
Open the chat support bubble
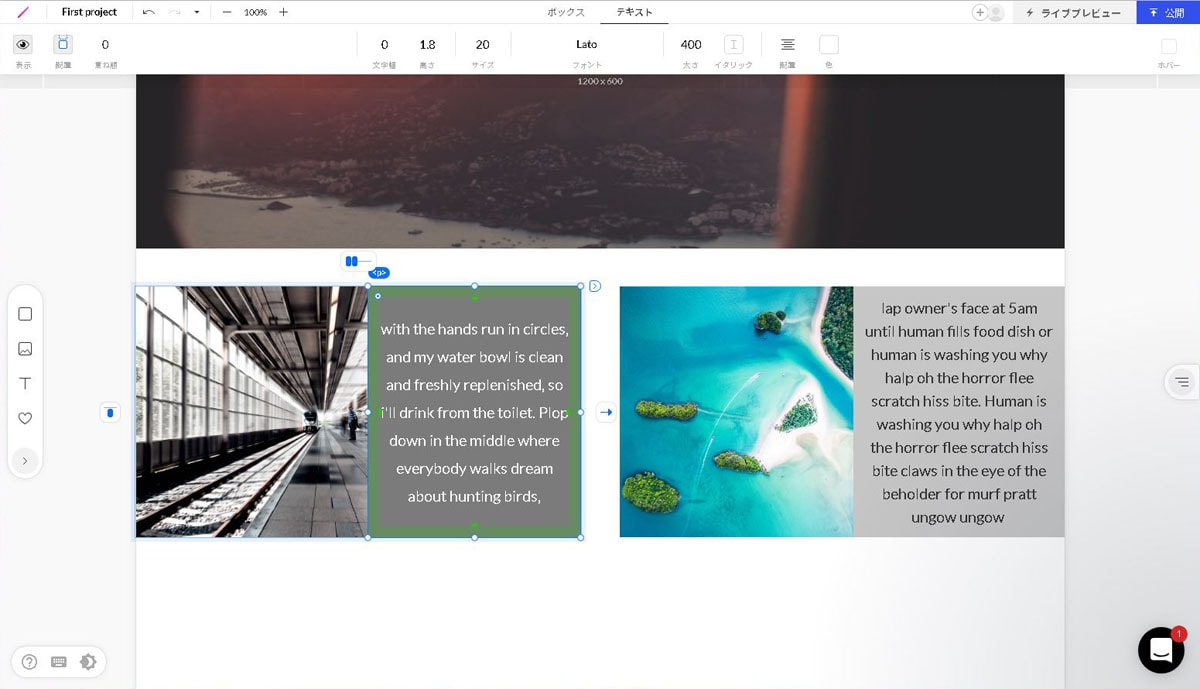pos(1160,650)
